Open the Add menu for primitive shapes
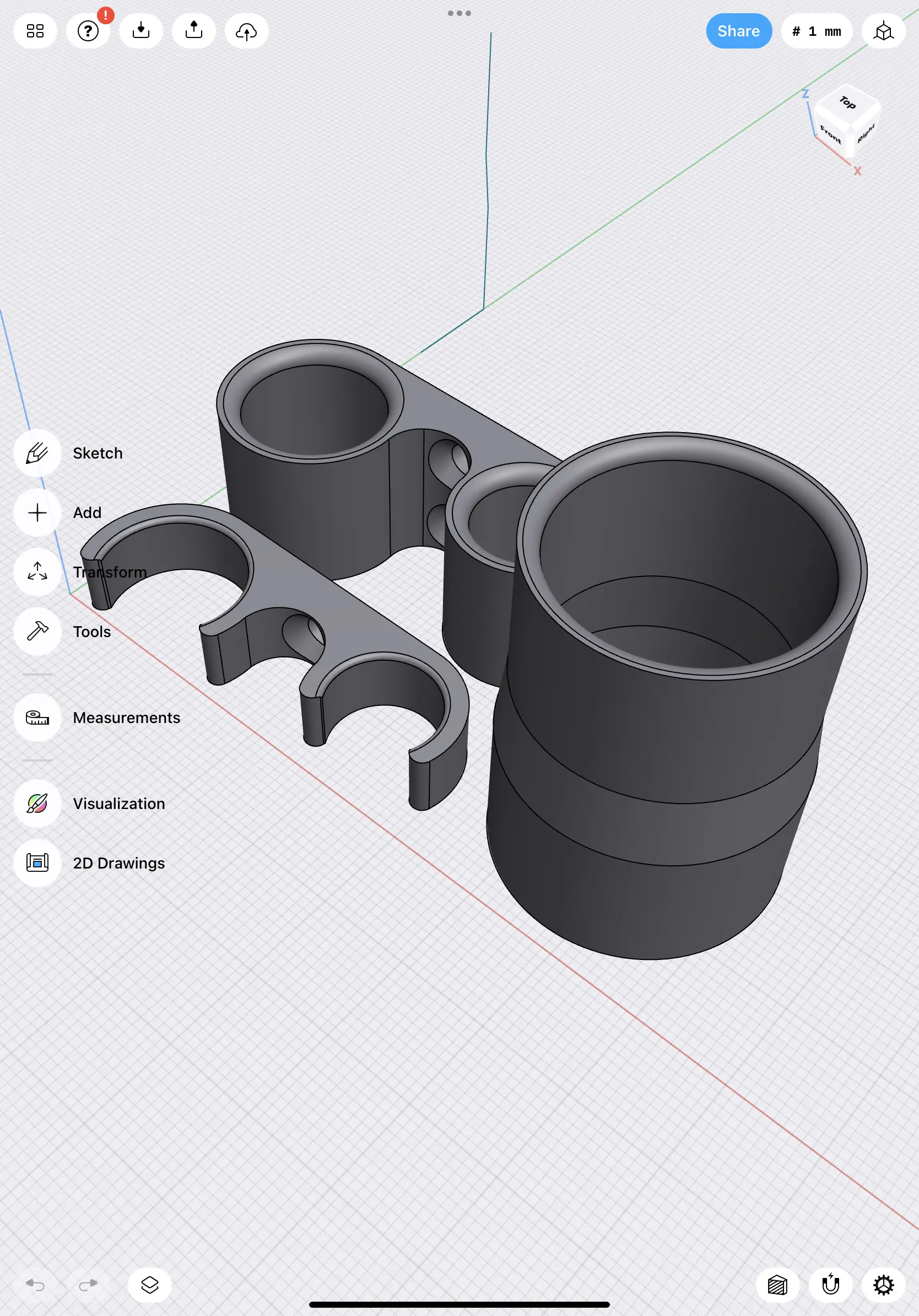919x1316 pixels. [x=37, y=513]
